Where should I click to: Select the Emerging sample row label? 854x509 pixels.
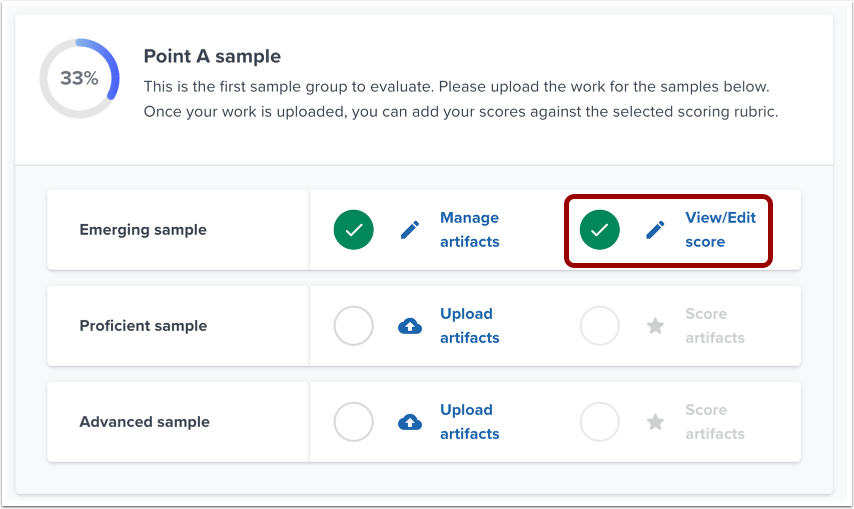(x=143, y=230)
